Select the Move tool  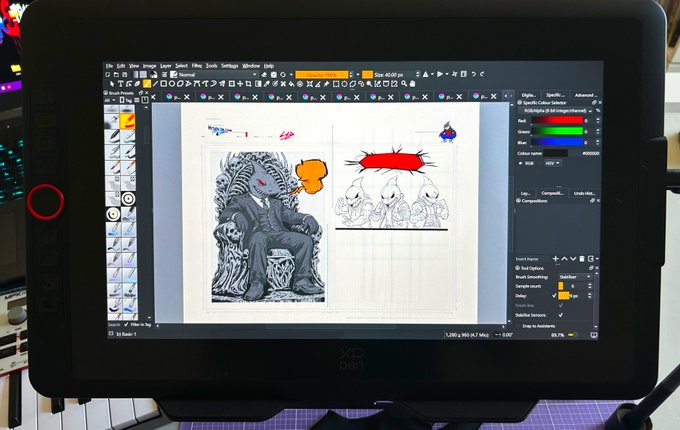240,84
